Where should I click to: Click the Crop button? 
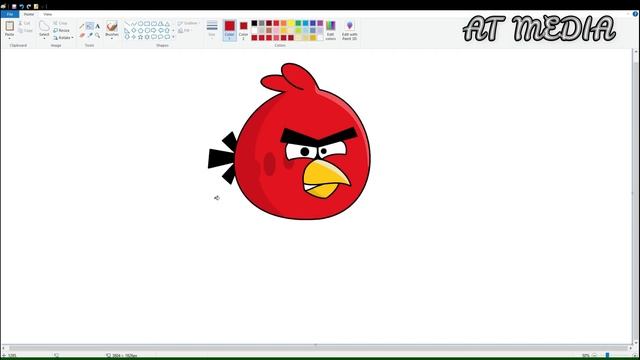60,23
